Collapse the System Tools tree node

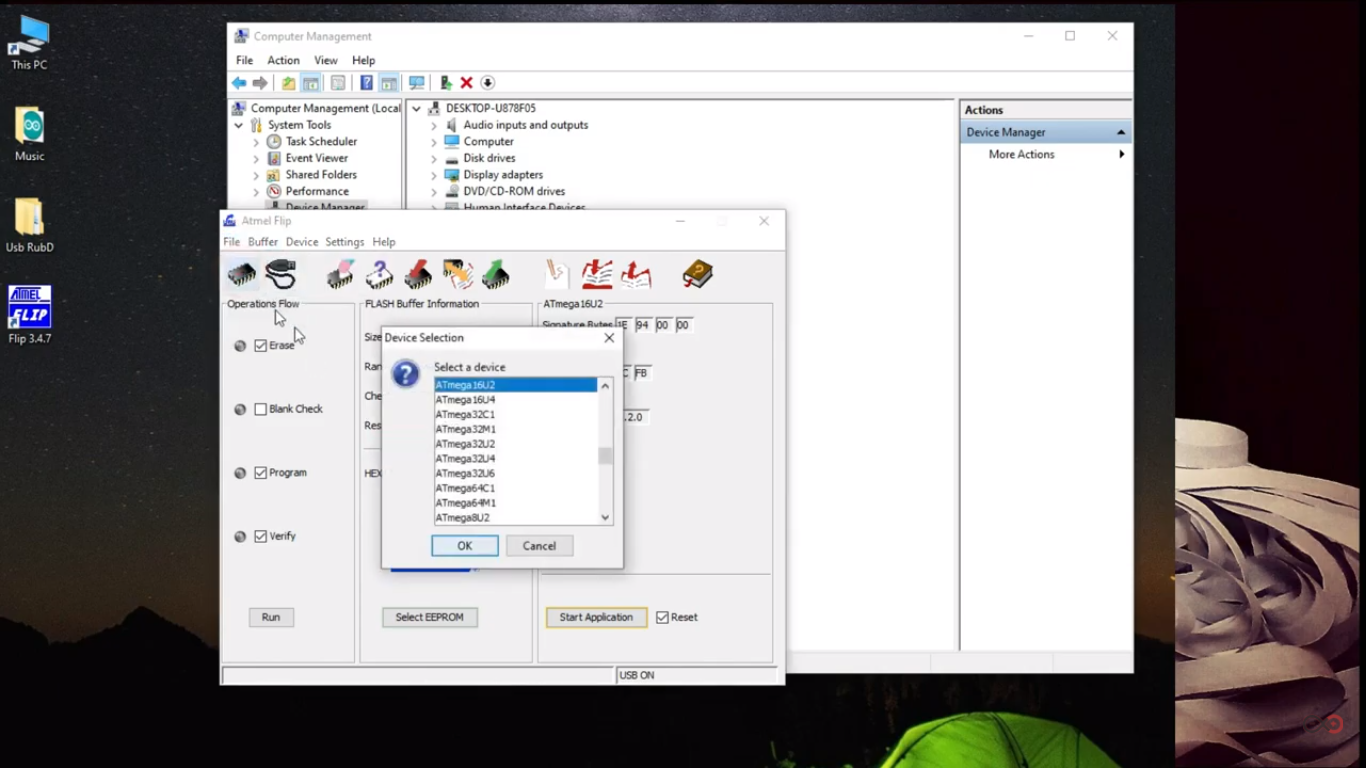click(239, 125)
